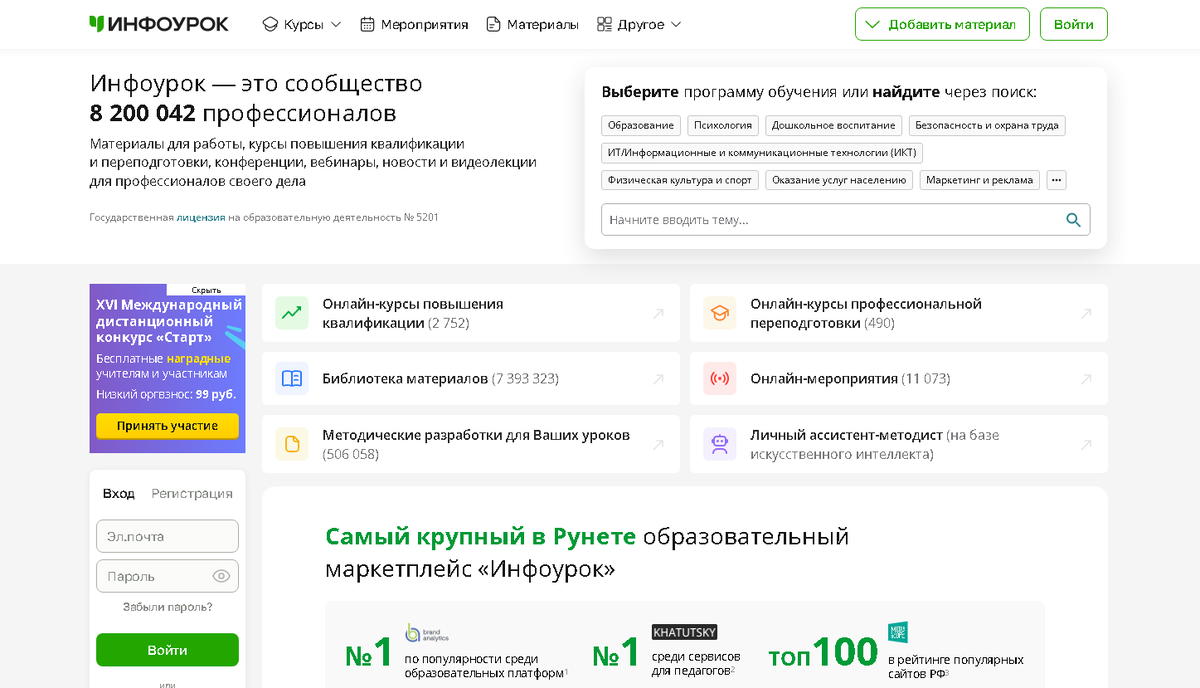The image size is (1200, 688).
Task: Toggle password visibility eye icon
Action: pos(221,576)
